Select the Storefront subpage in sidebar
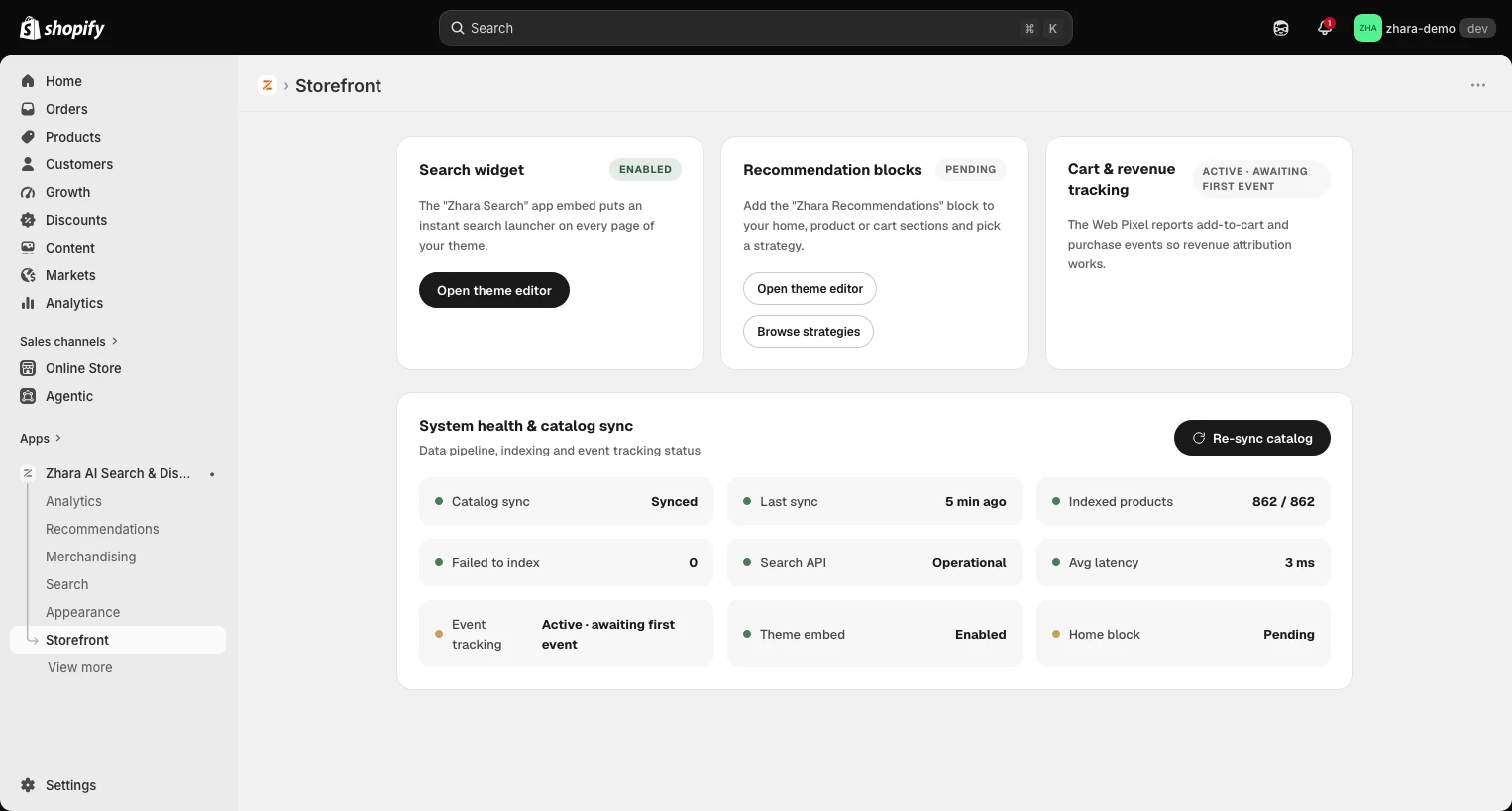 coord(118,640)
